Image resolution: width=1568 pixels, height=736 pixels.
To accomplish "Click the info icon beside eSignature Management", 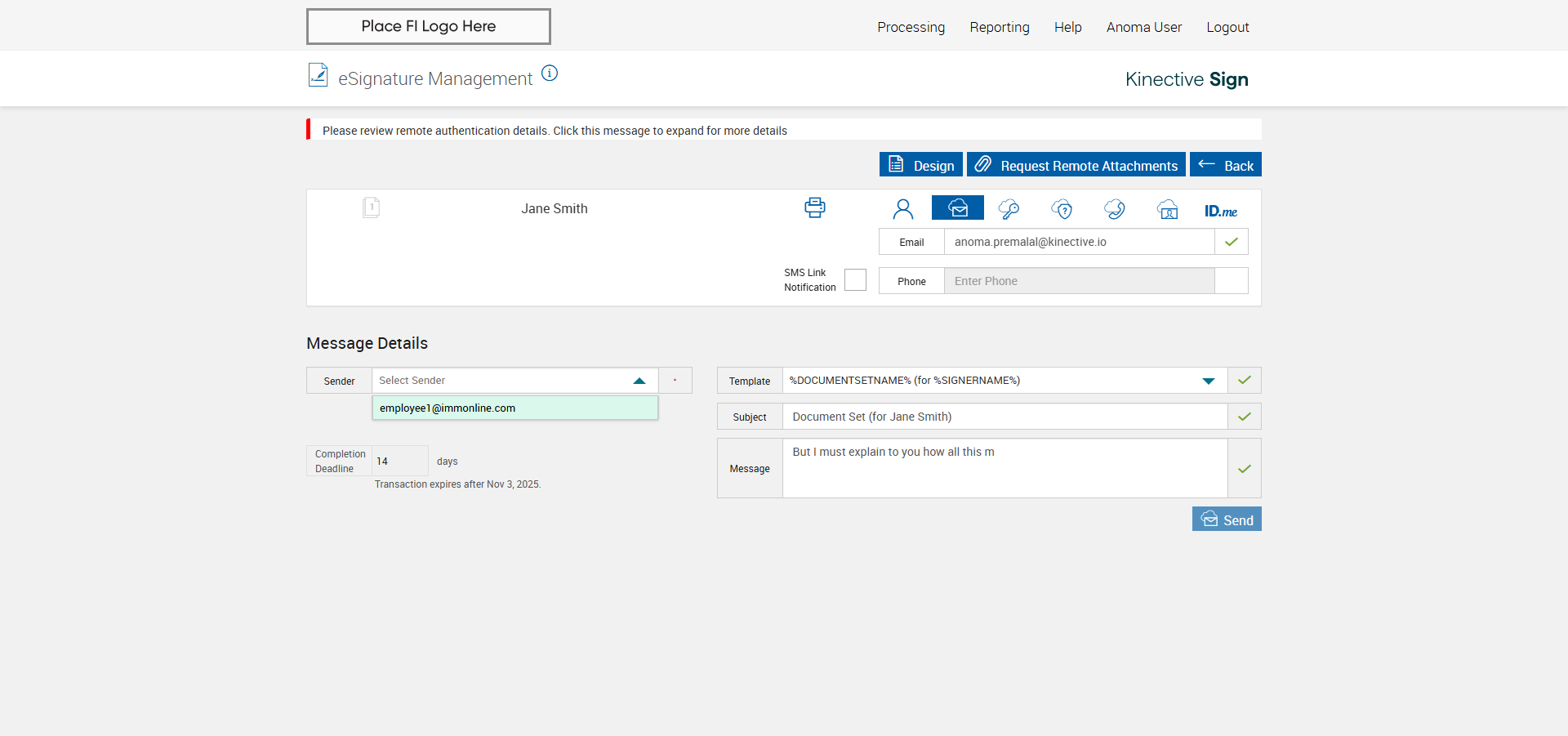I will pos(550,74).
